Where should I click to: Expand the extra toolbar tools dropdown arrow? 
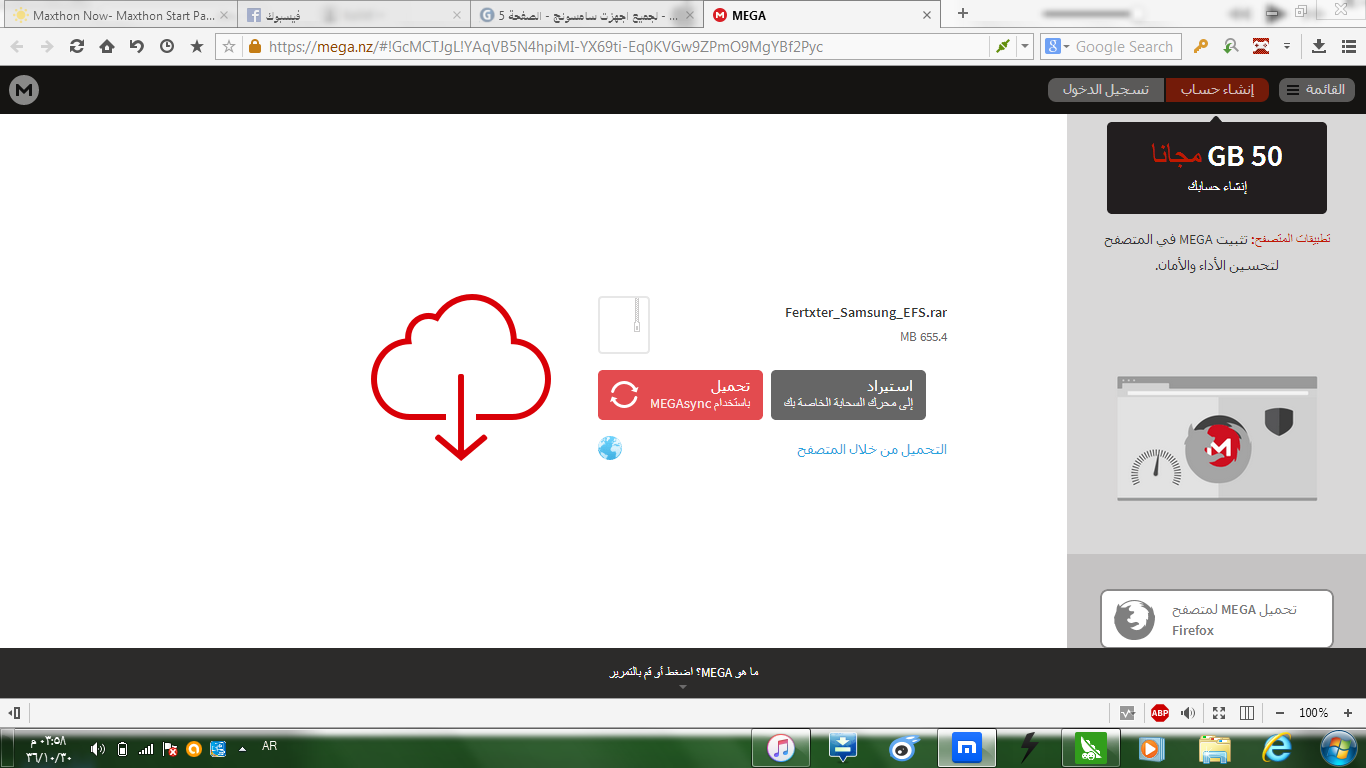point(1287,47)
